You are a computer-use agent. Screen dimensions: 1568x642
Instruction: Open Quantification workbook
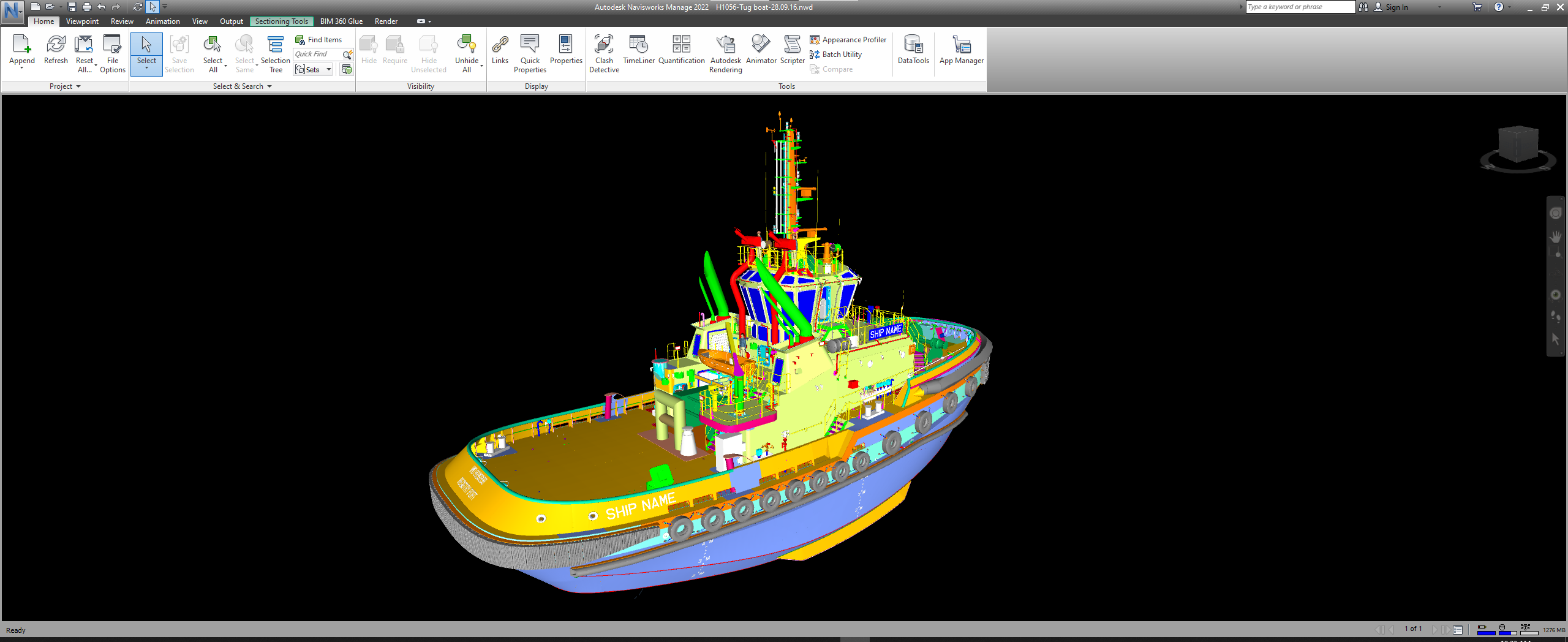[681, 50]
